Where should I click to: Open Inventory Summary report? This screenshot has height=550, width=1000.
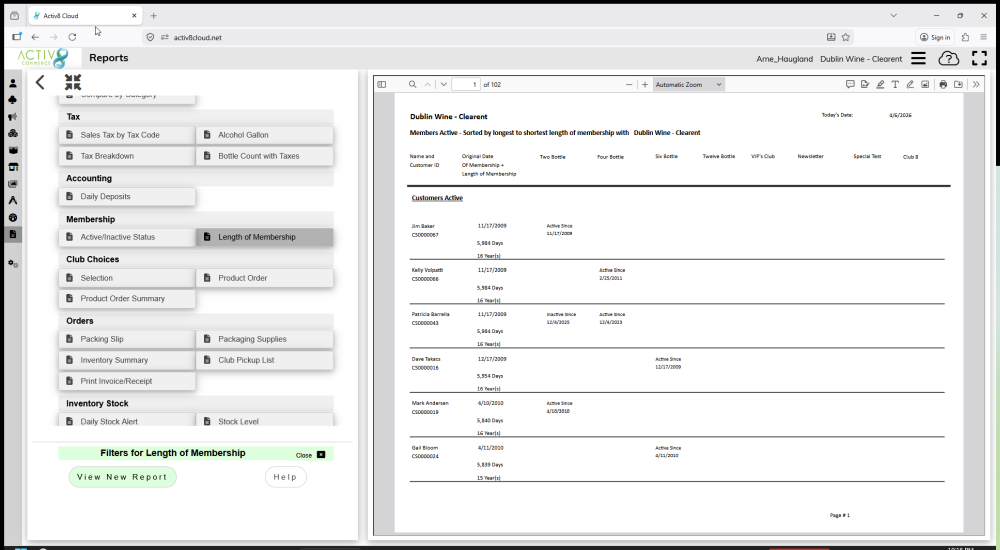coord(127,360)
